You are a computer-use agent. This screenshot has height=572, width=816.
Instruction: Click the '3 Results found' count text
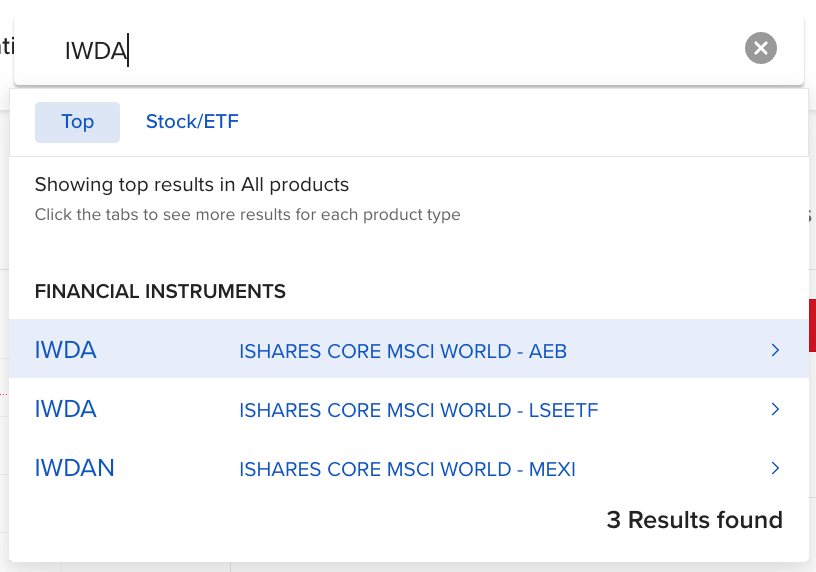tap(694, 520)
